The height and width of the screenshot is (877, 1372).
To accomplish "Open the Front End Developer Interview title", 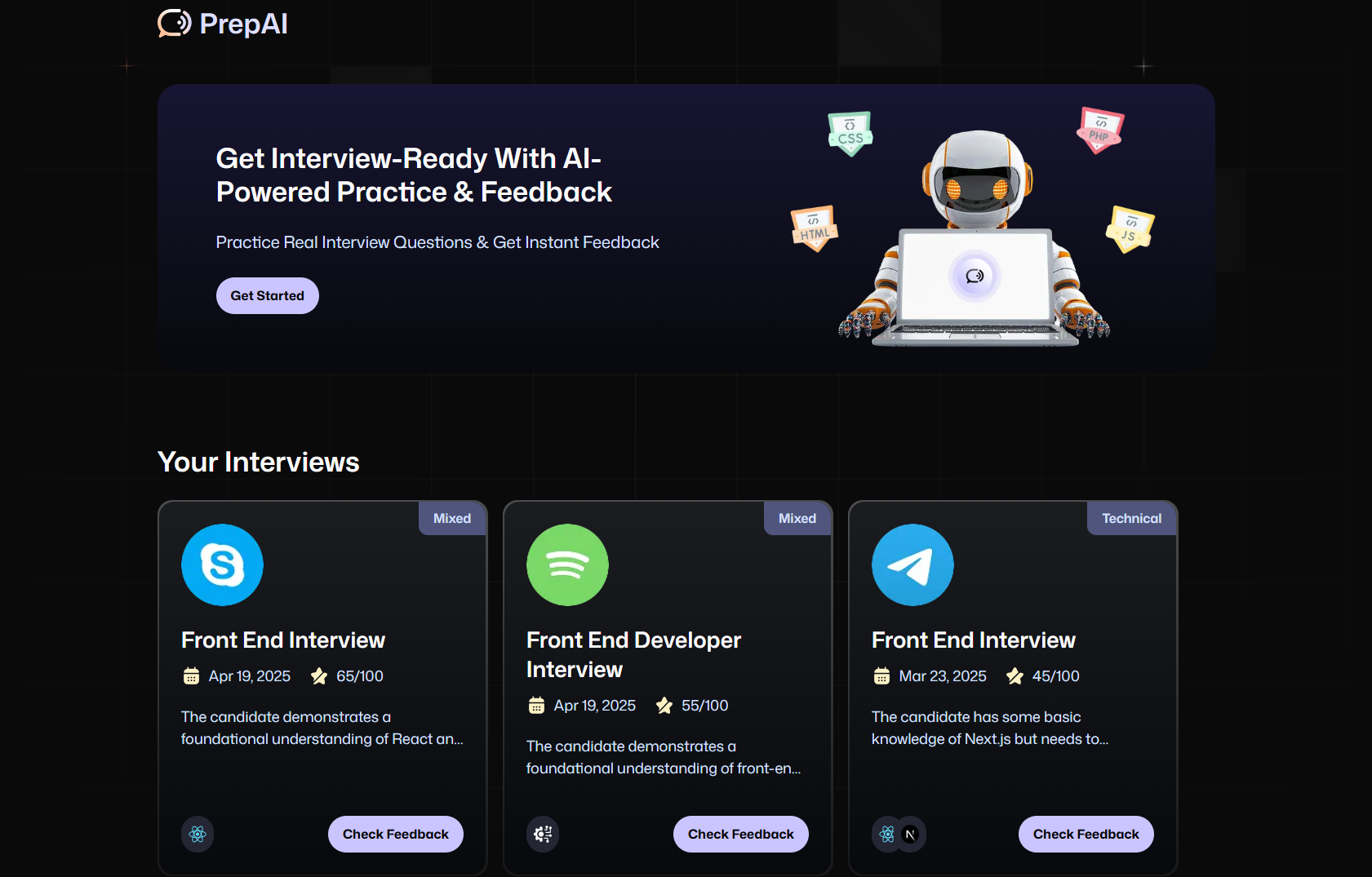I will 633,654.
